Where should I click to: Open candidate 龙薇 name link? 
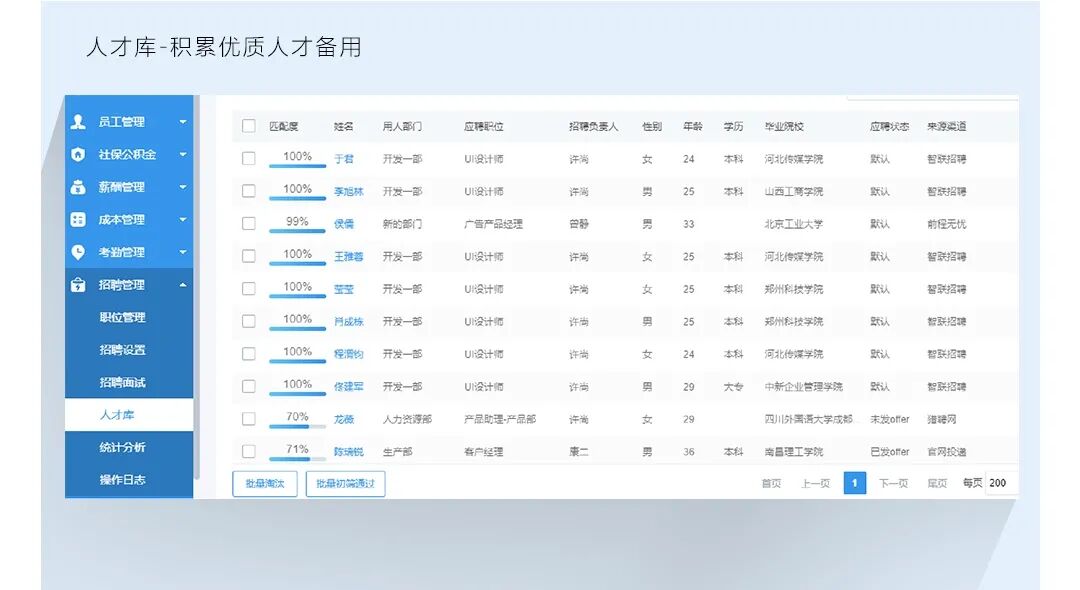tap(344, 419)
